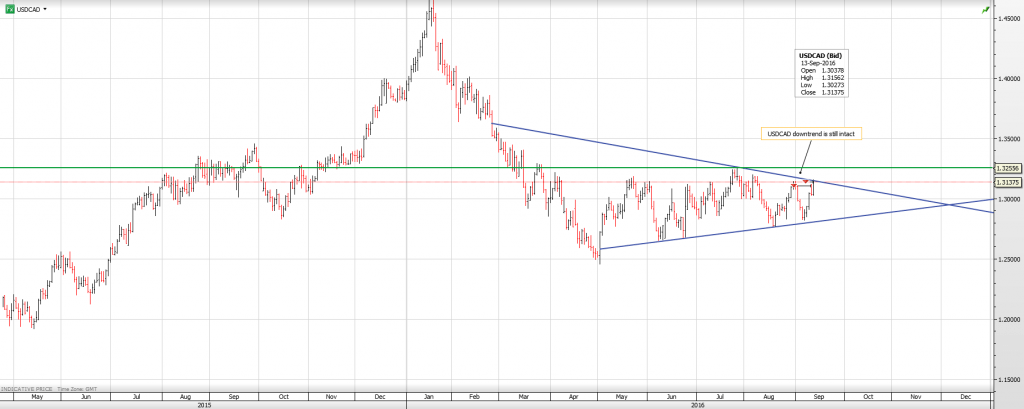Select the 1.31375 last-price tag on axis
This screenshot has height=409, width=1024.
tap(1007, 182)
